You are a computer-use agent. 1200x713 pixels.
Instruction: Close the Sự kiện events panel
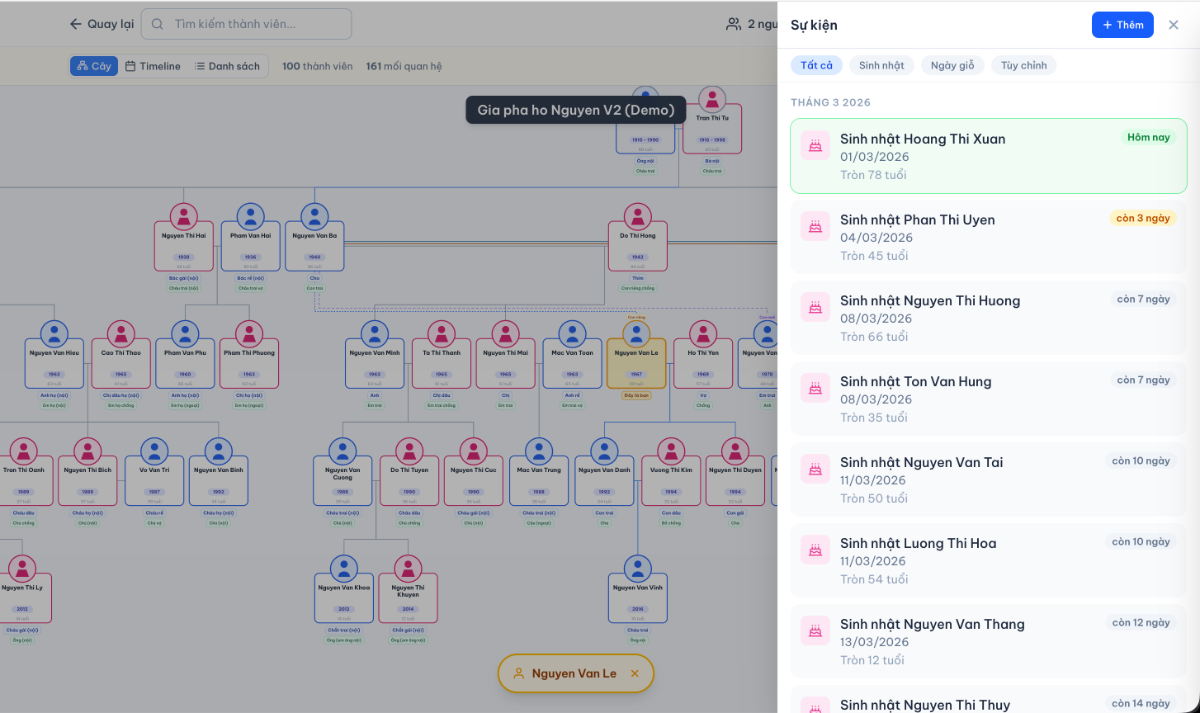point(1174,25)
